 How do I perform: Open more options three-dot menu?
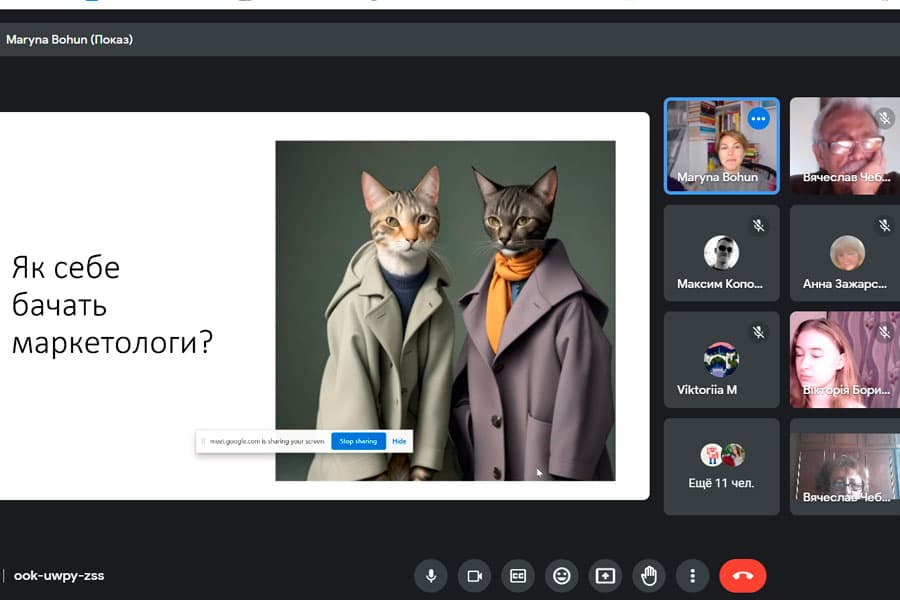692,575
